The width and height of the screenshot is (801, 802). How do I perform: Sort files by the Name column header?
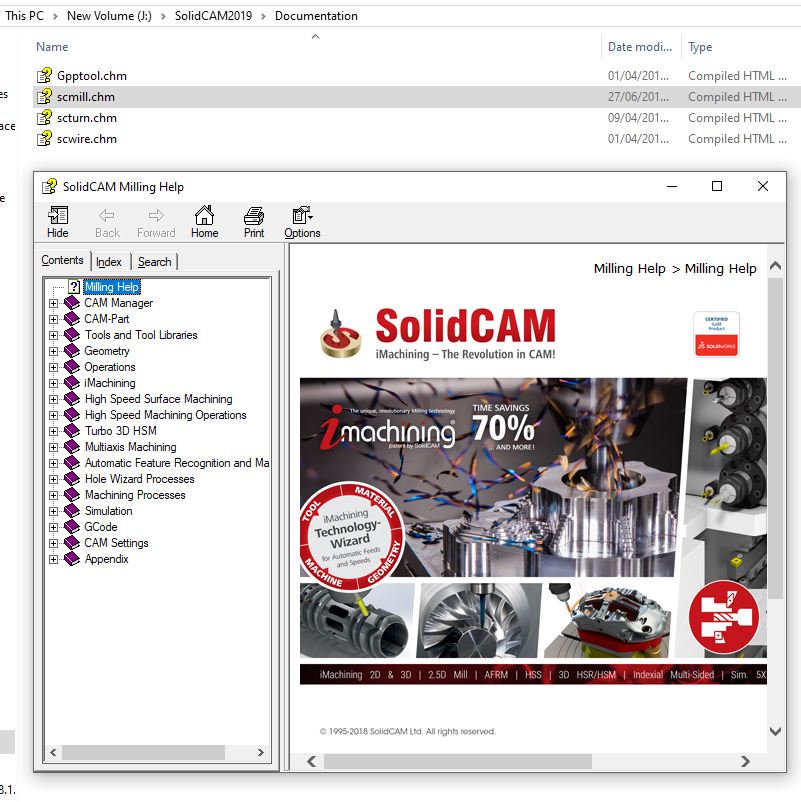coord(52,47)
